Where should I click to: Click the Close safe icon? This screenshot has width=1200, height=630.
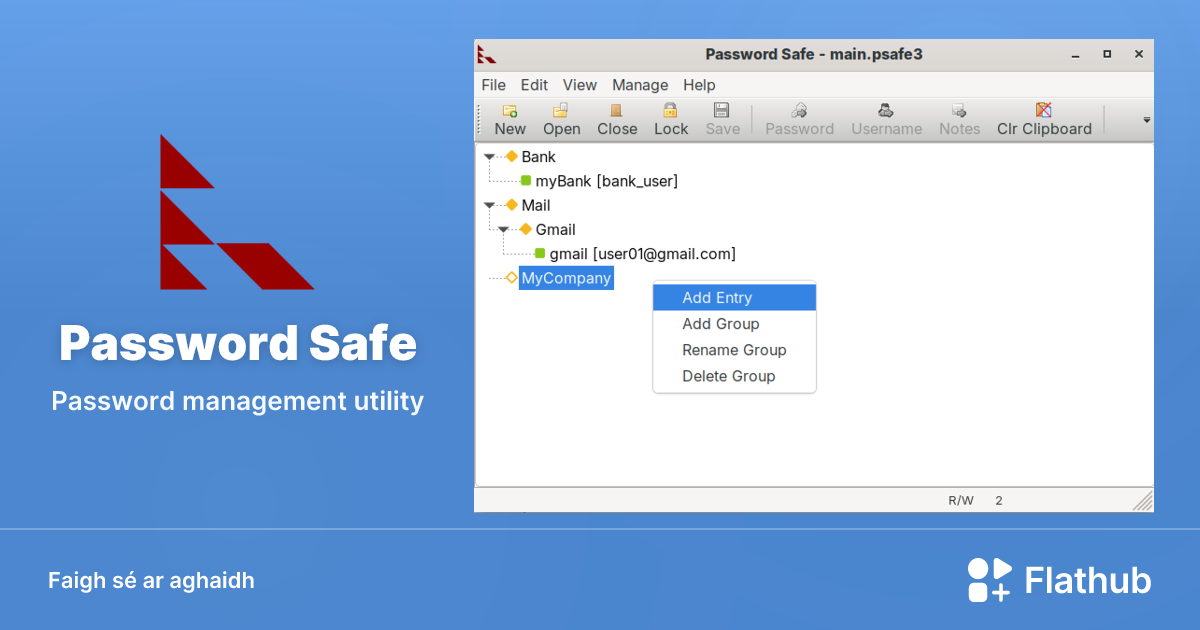click(617, 119)
